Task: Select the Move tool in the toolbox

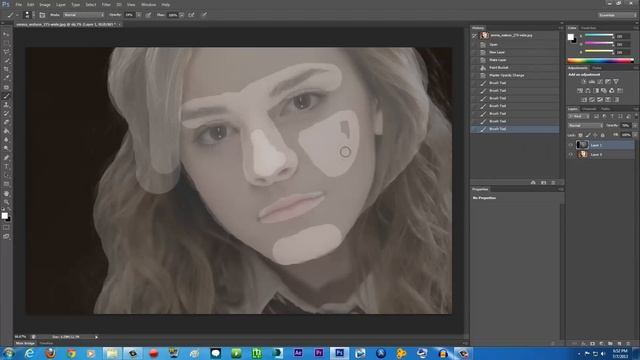Action: pos(6,34)
